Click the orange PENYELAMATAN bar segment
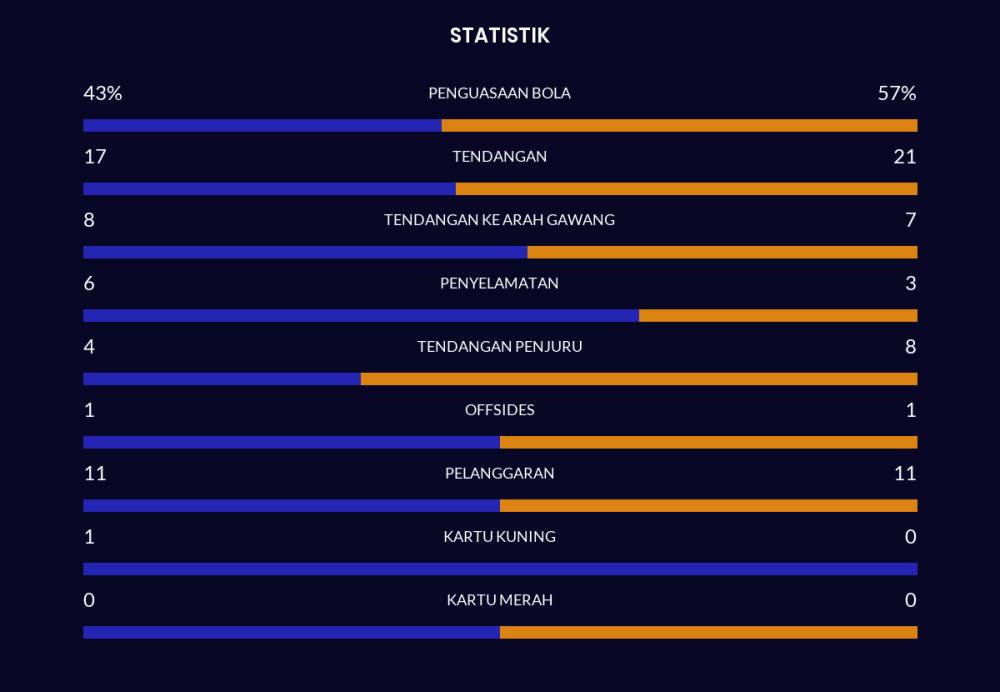The image size is (1000, 692). point(778,316)
